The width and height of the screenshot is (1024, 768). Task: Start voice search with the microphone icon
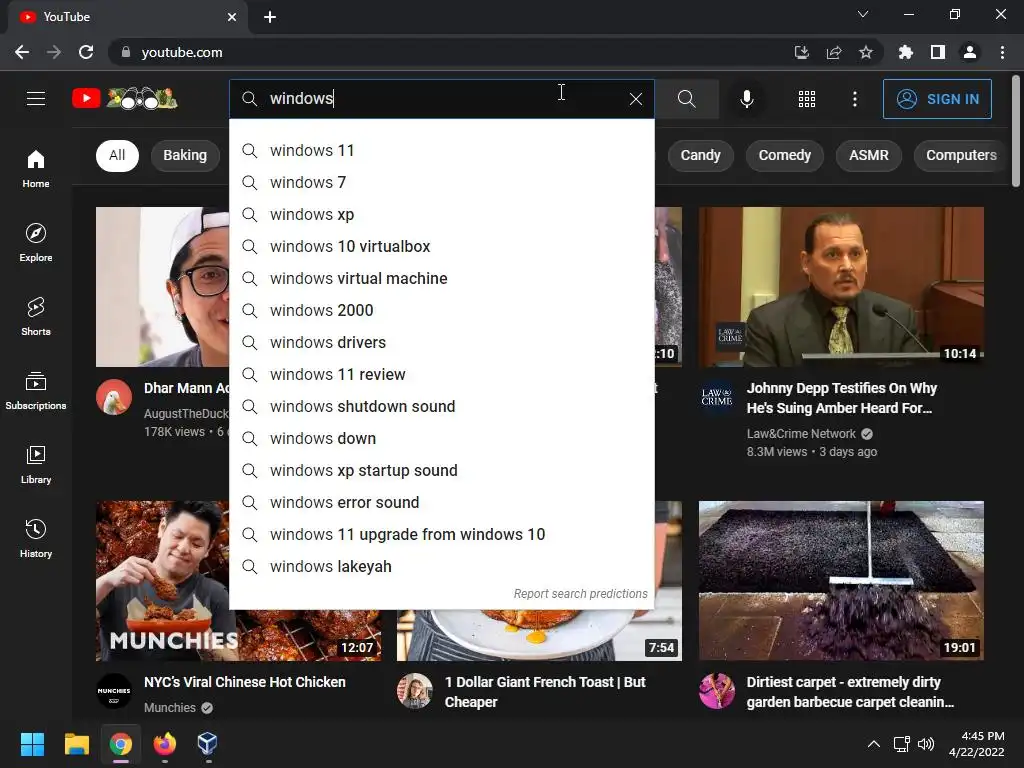746,99
